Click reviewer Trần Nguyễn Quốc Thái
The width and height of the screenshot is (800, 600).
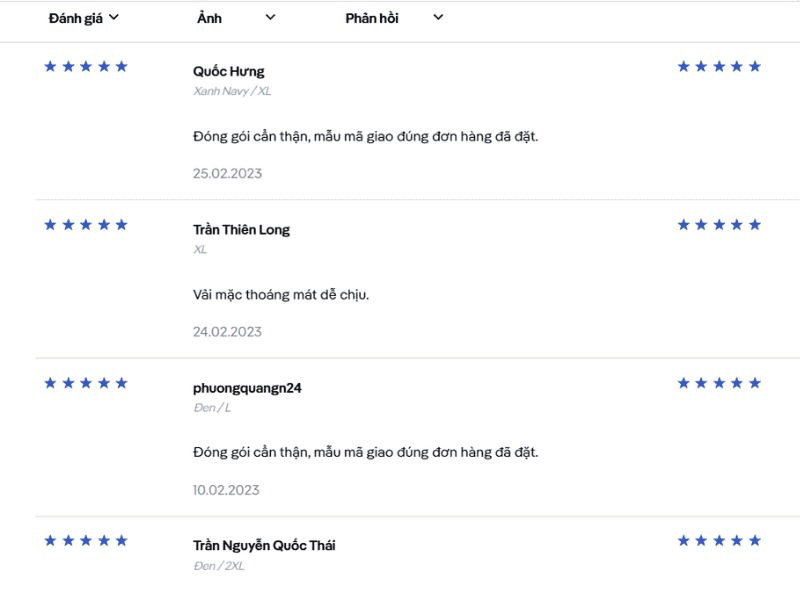pyautogui.click(x=264, y=546)
